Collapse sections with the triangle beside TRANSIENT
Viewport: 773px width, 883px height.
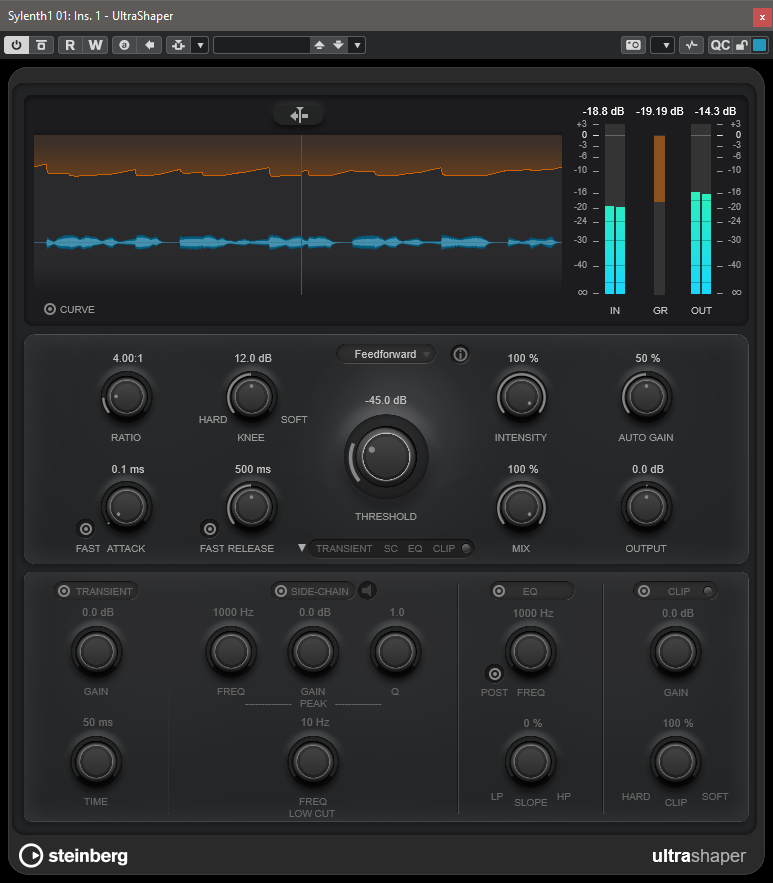point(302,548)
